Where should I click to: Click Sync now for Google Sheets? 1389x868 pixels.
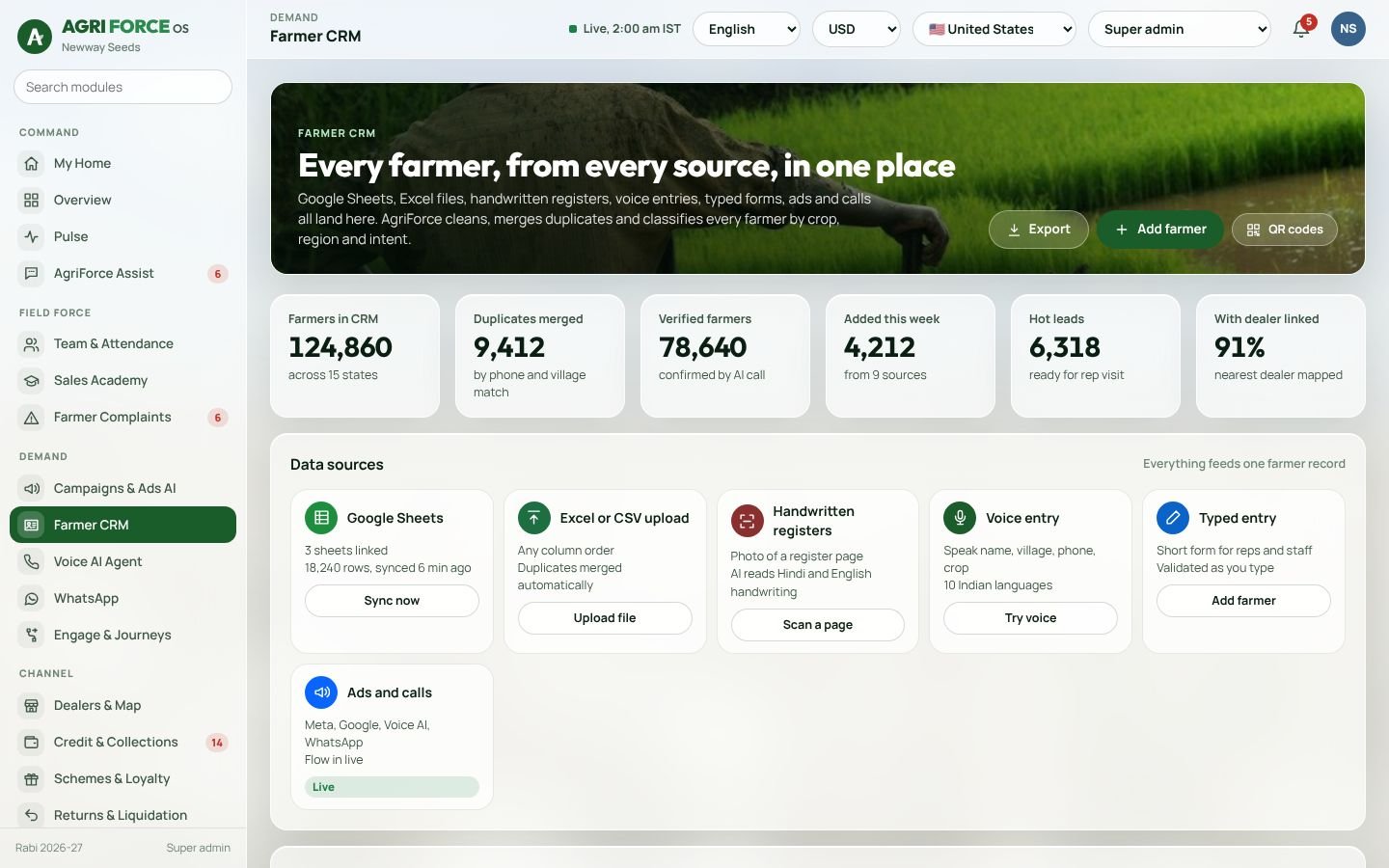click(x=392, y=601)
